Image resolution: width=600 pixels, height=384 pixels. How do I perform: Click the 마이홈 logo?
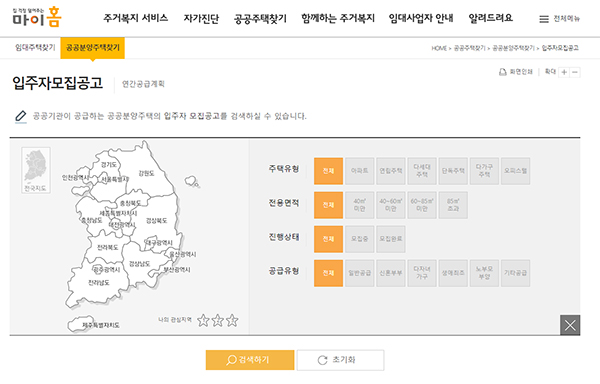tap(37, 17)
